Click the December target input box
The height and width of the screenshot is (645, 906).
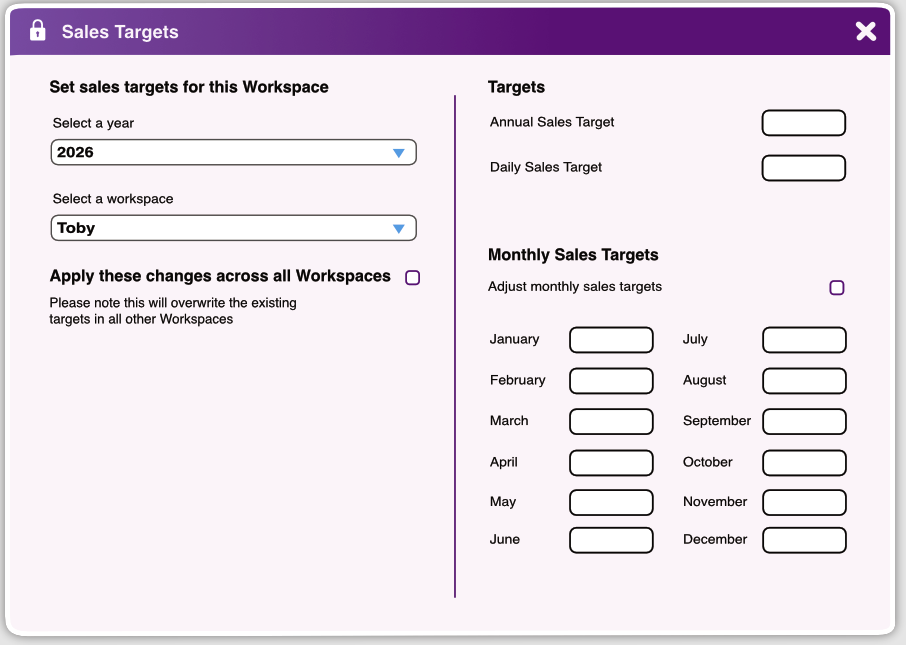point(804,540)
